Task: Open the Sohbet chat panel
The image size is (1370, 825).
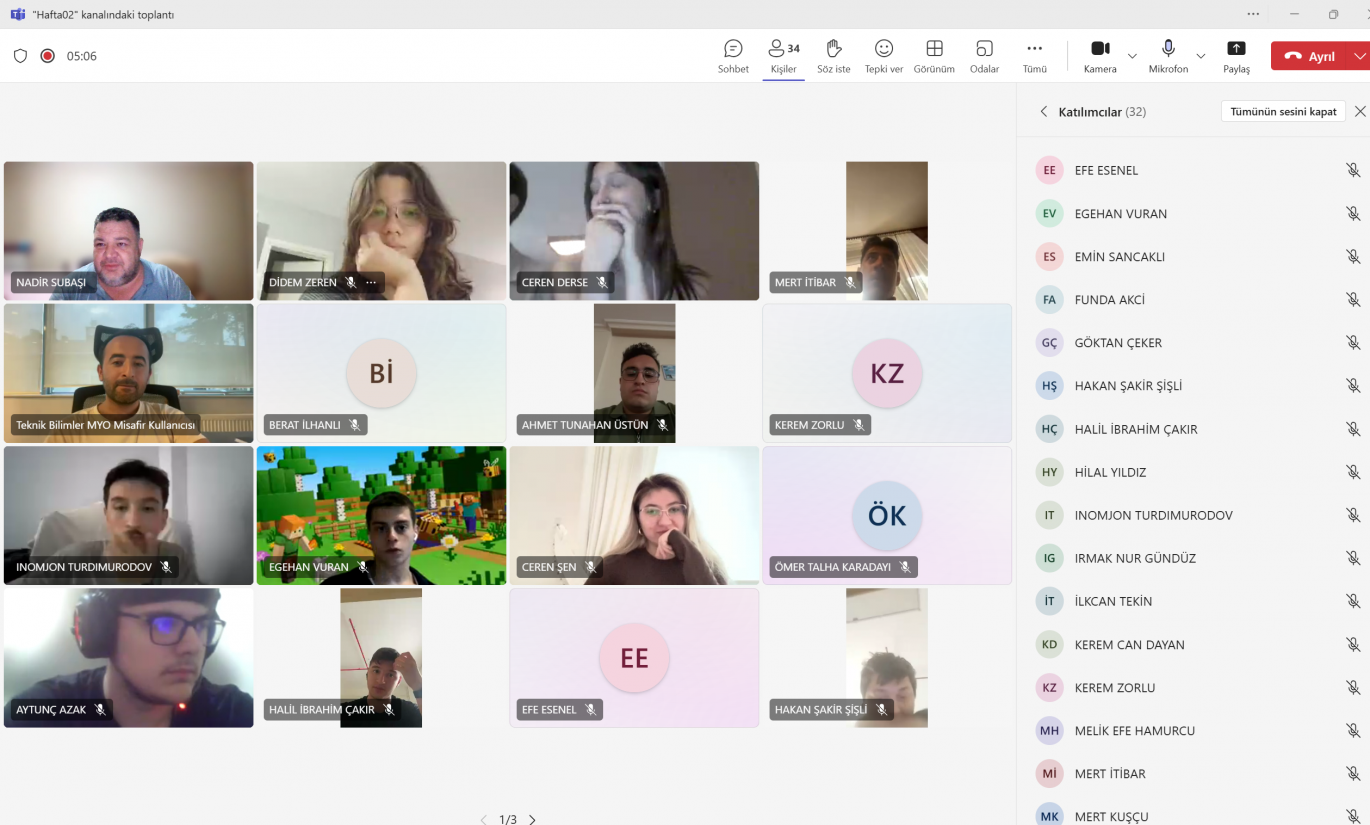Action: [733, 56]
